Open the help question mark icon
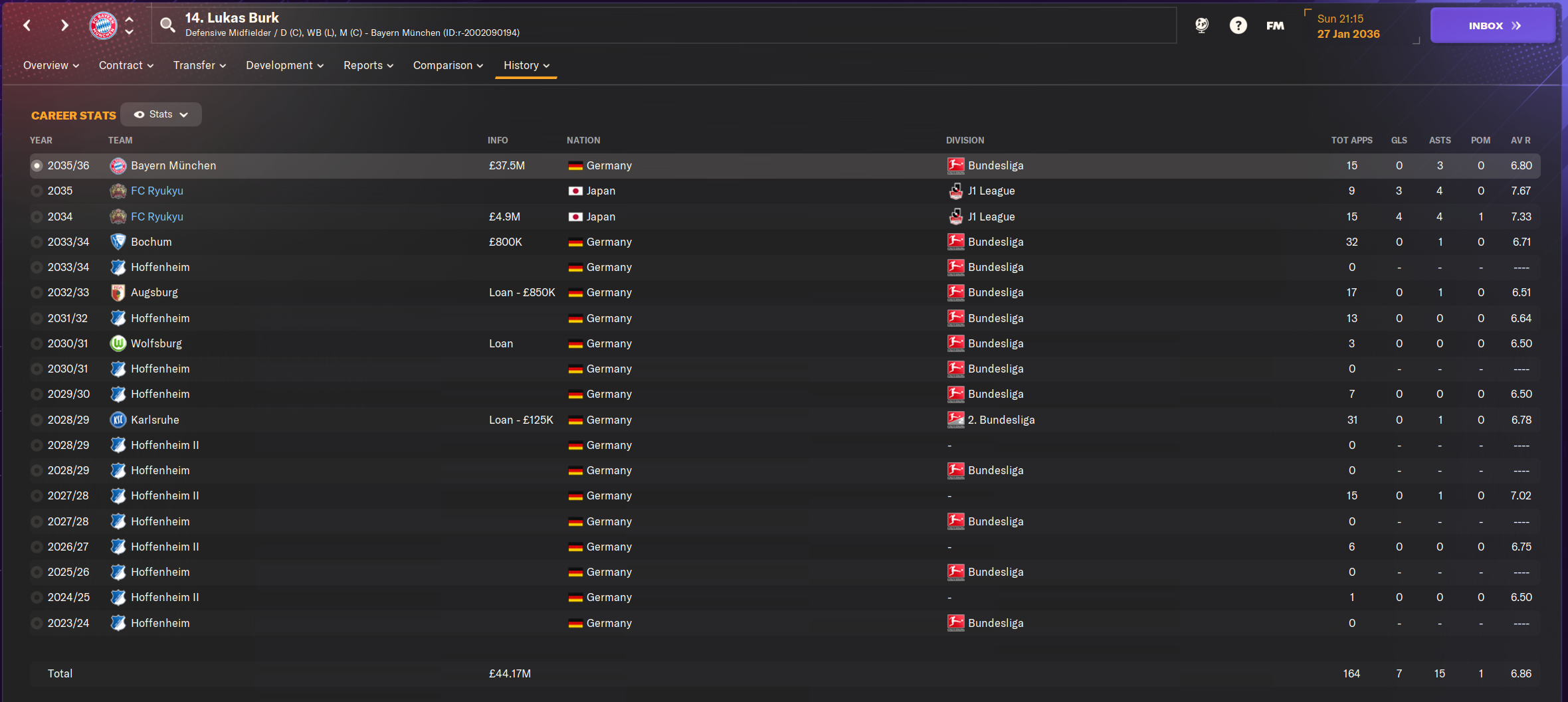 point(1238,25)
